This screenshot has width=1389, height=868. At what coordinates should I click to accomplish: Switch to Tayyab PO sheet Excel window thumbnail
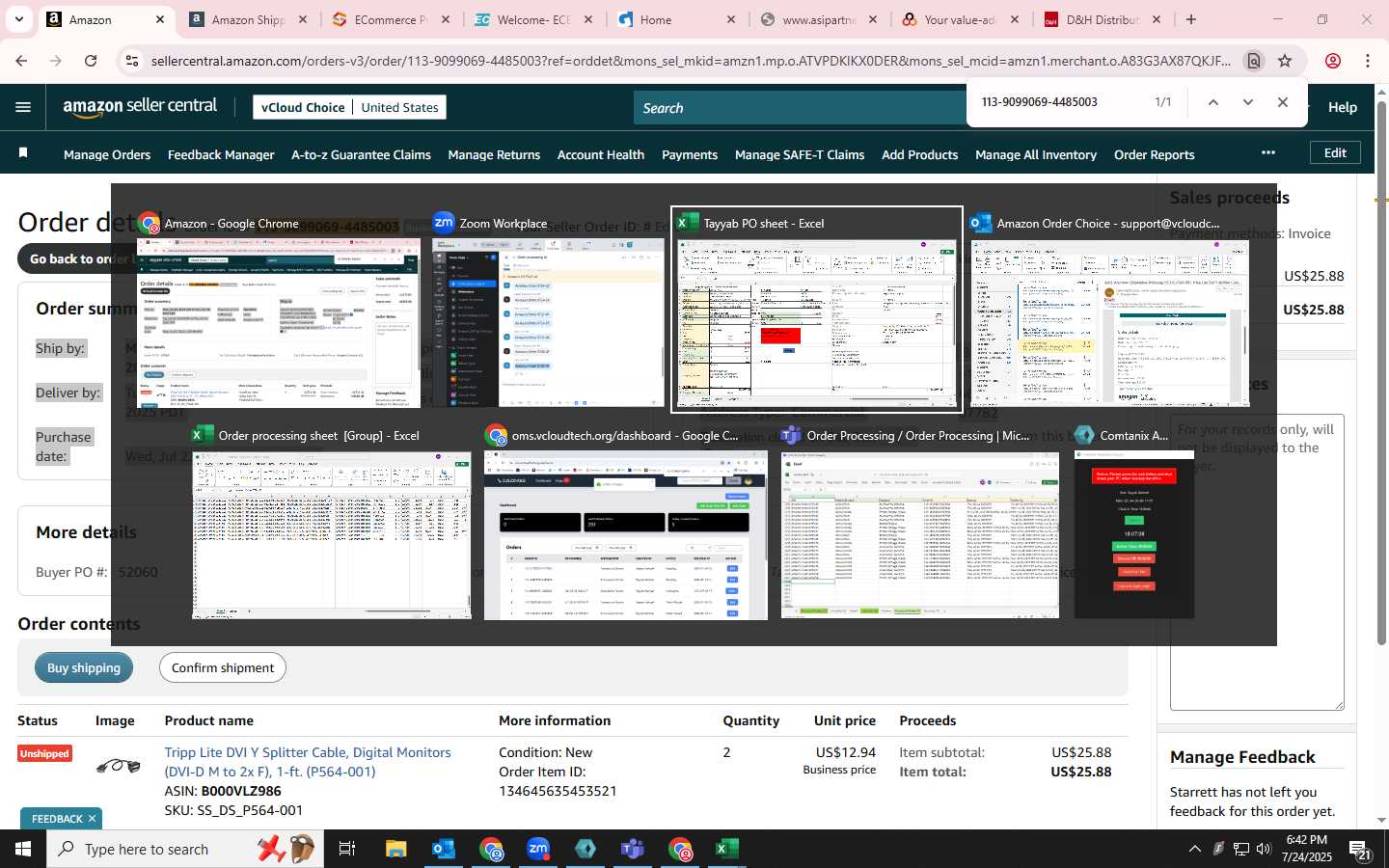pos(817,310)
